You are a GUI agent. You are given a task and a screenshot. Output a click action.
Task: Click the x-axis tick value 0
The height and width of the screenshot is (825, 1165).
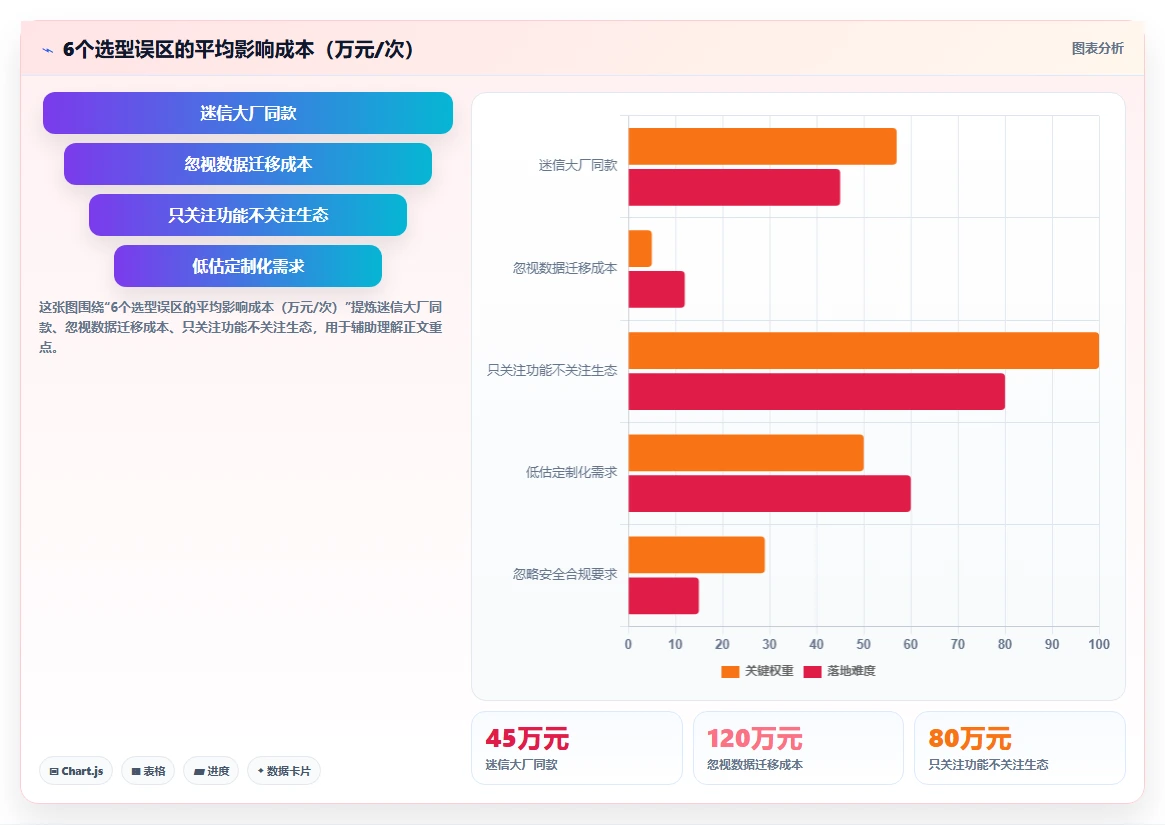coord(629,644)
